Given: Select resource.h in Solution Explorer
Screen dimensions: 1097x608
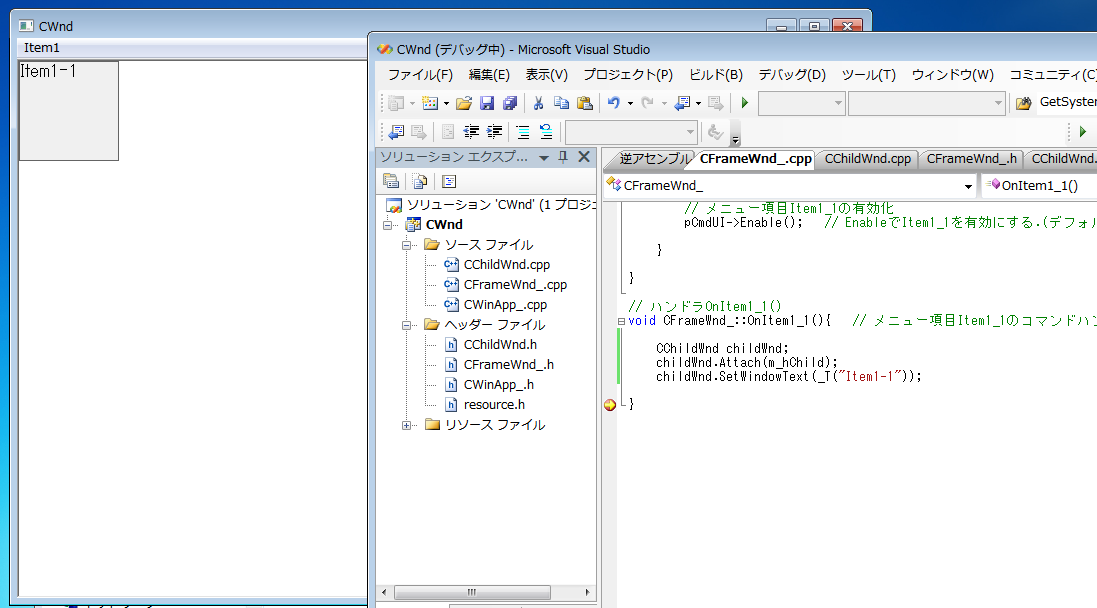Looking at the screenshot, I should coord(494,405).
